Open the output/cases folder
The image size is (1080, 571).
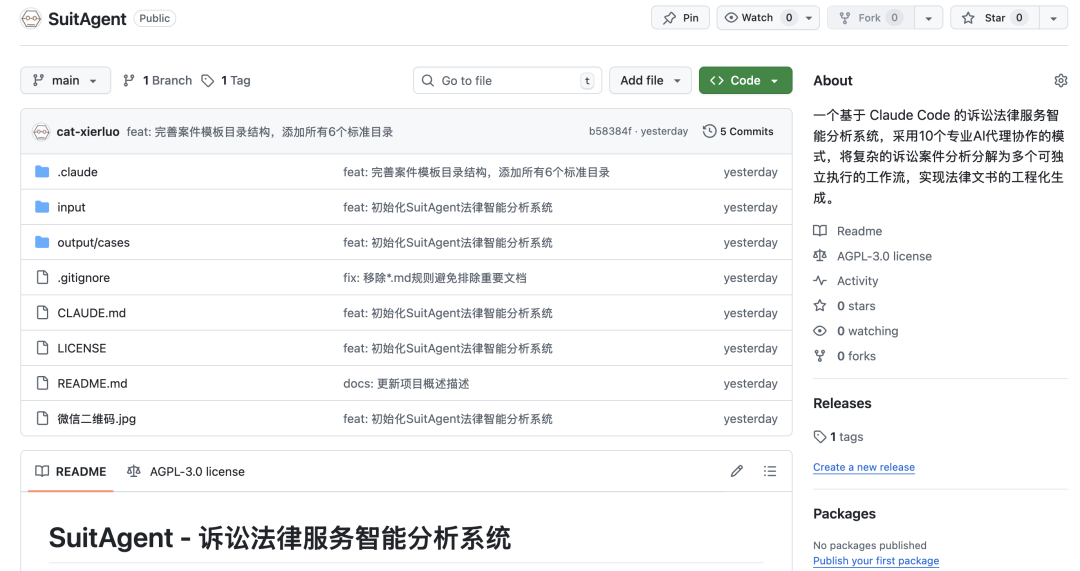coord(94,242)
